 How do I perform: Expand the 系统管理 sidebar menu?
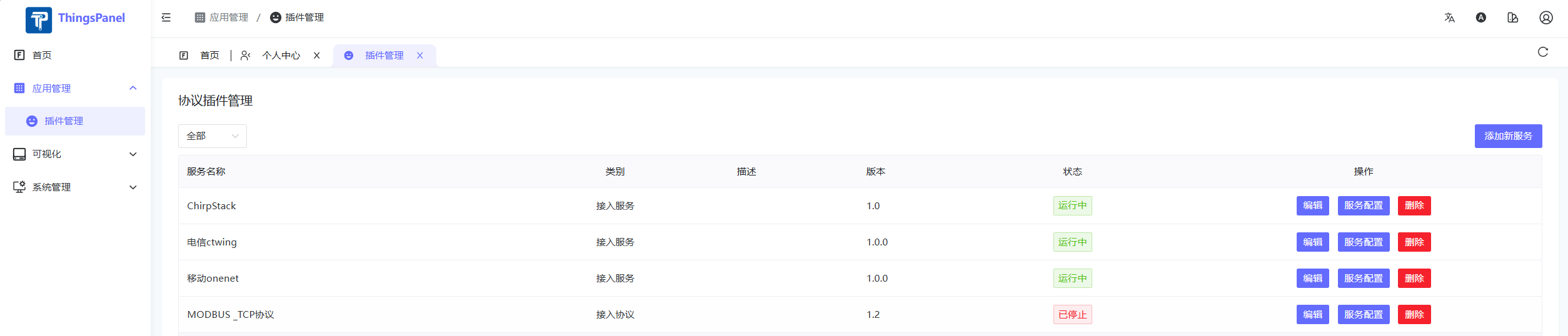point(75,187)
